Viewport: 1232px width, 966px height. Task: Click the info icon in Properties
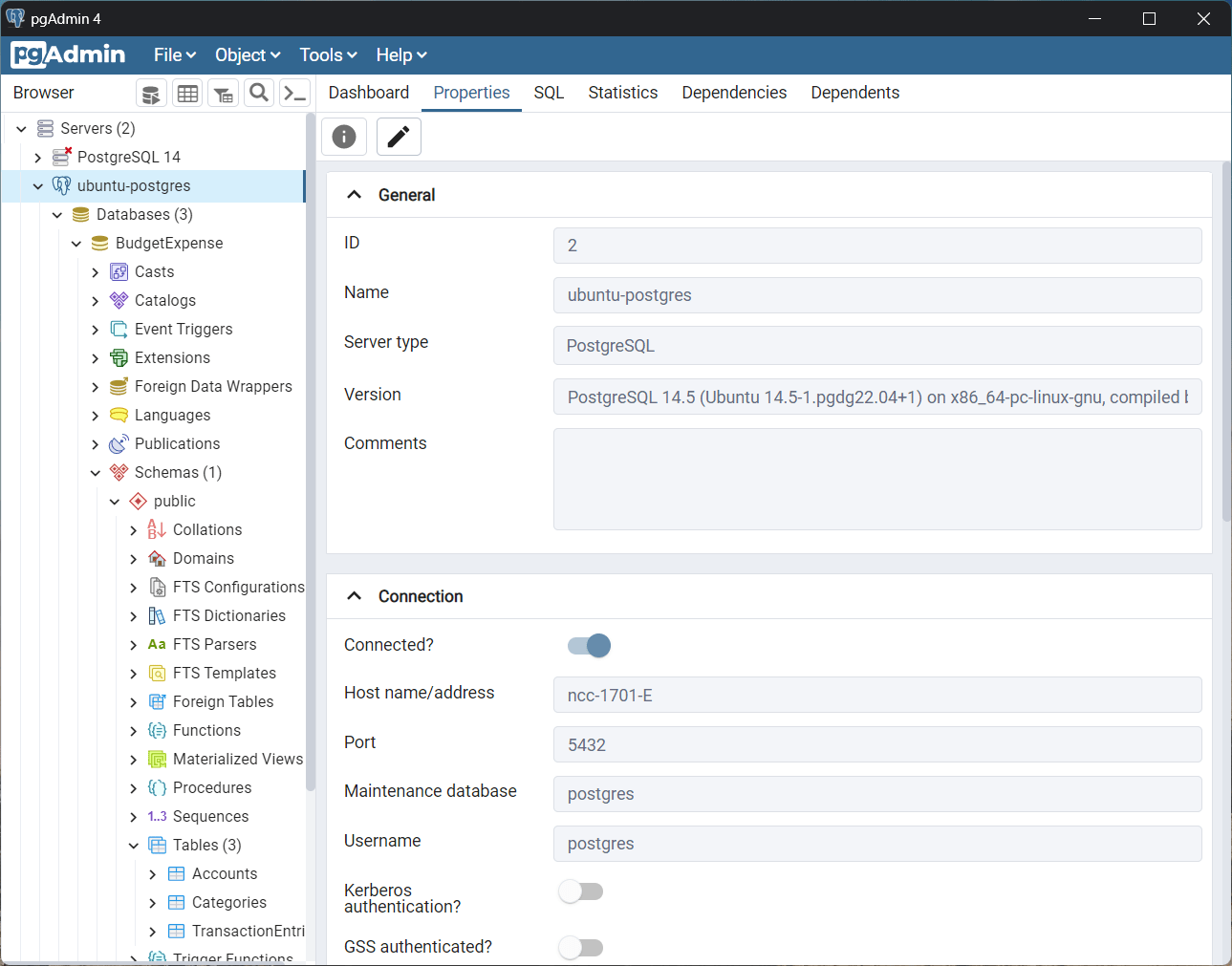coord(343,136)
